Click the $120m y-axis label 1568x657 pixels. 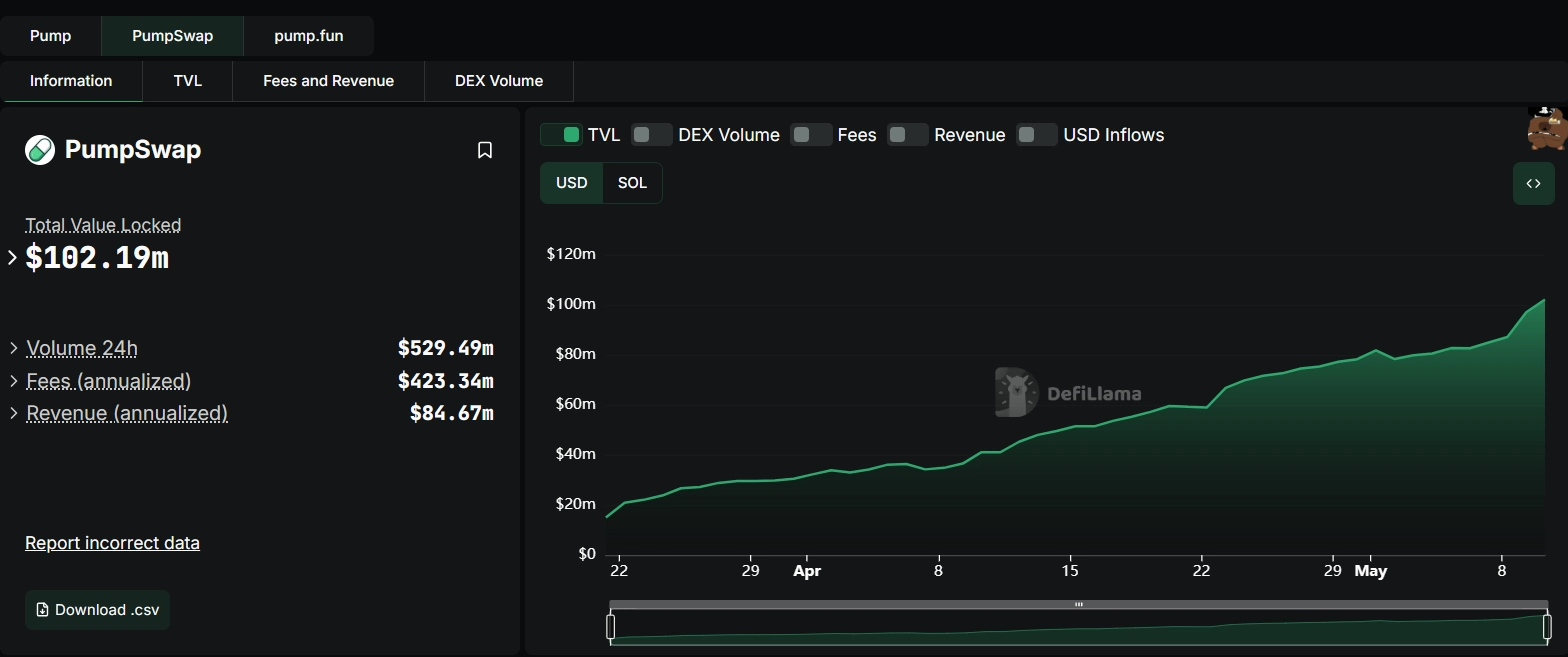pos(571,254)
